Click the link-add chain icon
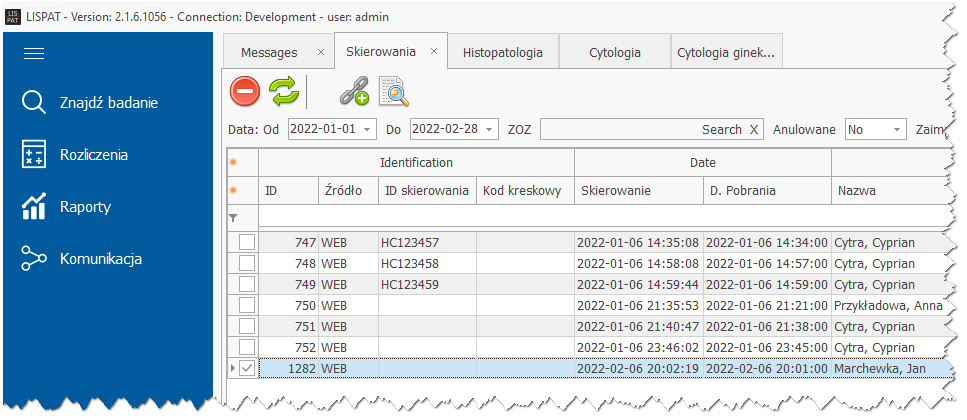The height and width of the screenshot is (420, 967). 354,93
